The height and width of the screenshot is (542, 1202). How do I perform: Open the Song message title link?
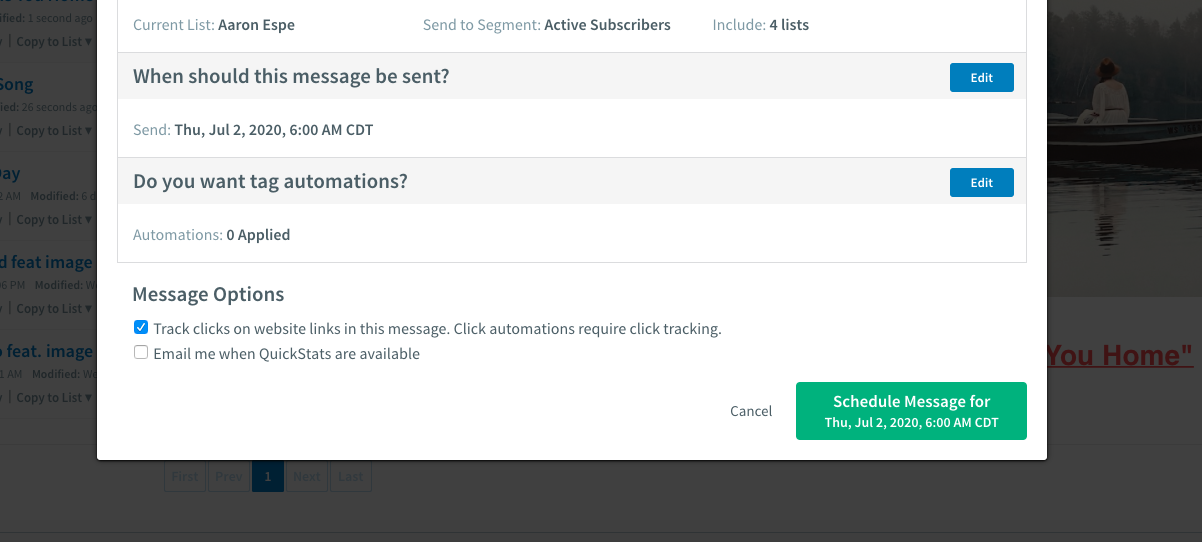[16, 84]
